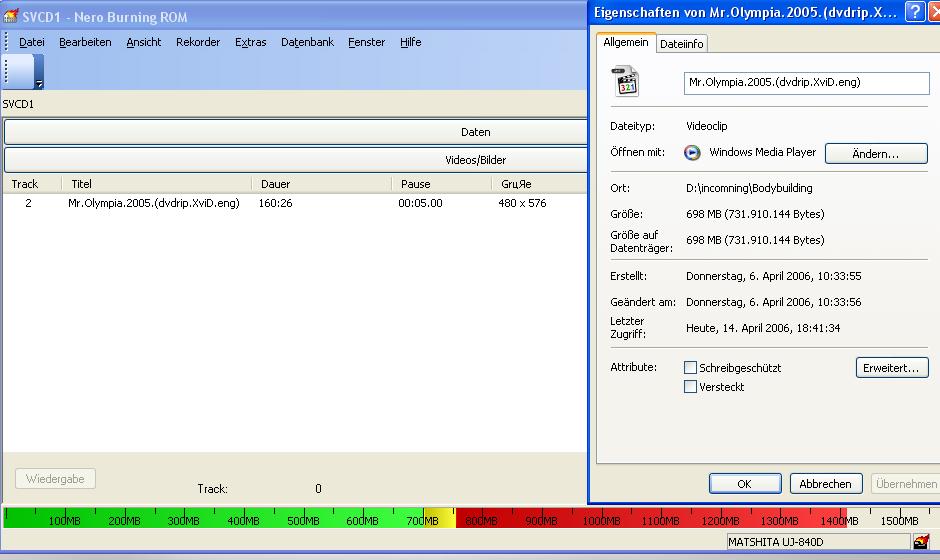Click the burn icon in the status bar
940x560 pixels.
click(921, 541)
